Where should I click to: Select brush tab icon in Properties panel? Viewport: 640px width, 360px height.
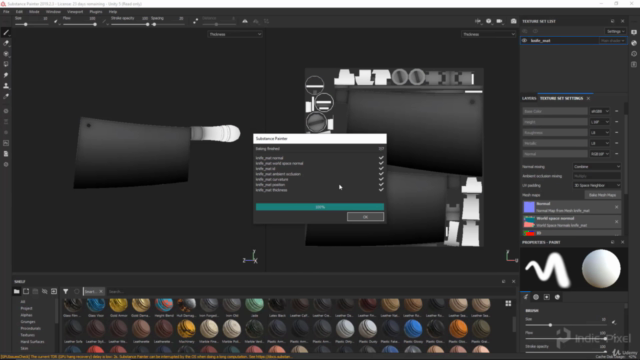click(x=526, y=297)
